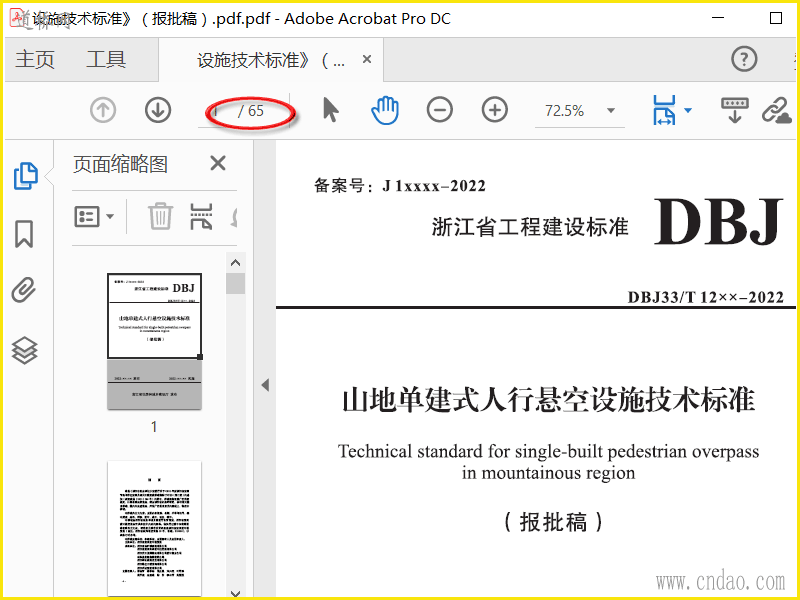The image size is (800, 600).
Task: Collapse the navigation pane with left arrow
Action: [265, 385]
